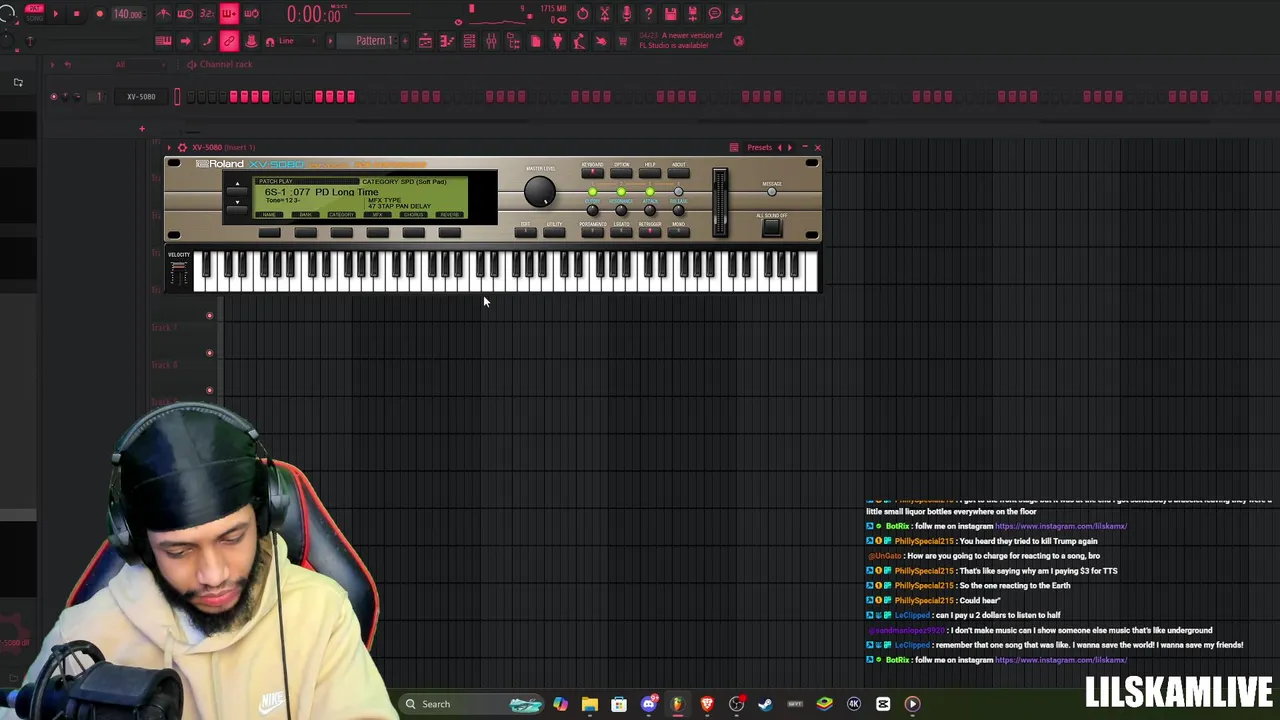Add a channel with the plus button
Viewport: 1280px width, 720px height.
142,129
